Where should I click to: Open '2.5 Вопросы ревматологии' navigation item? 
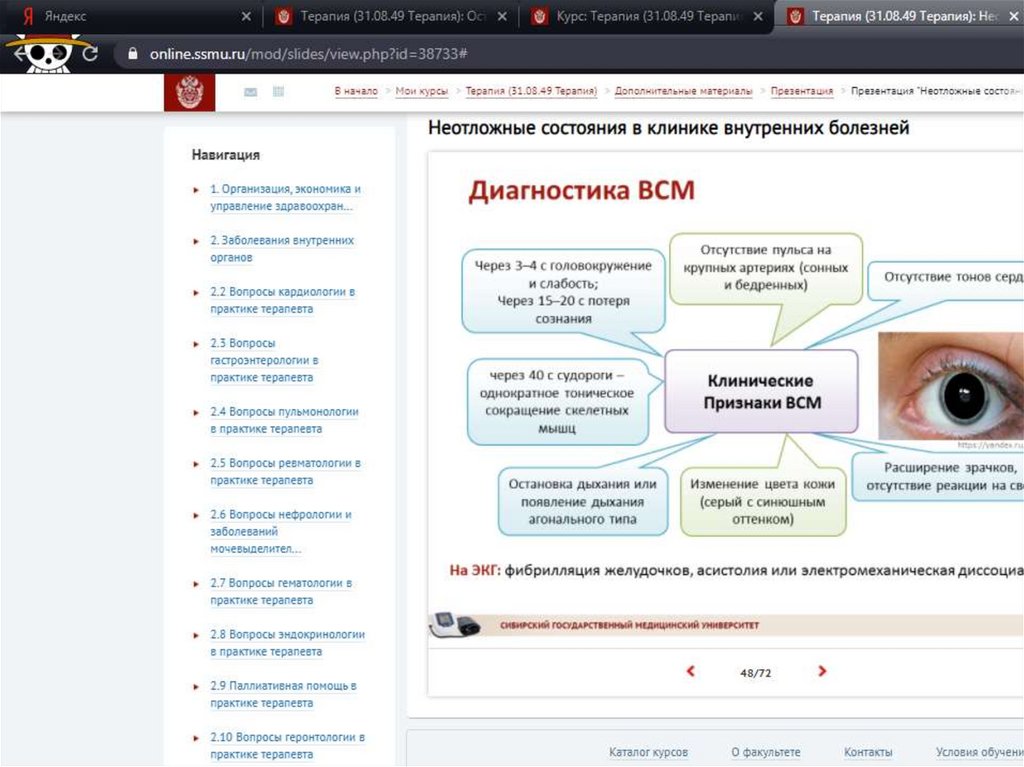pos(285,472)
